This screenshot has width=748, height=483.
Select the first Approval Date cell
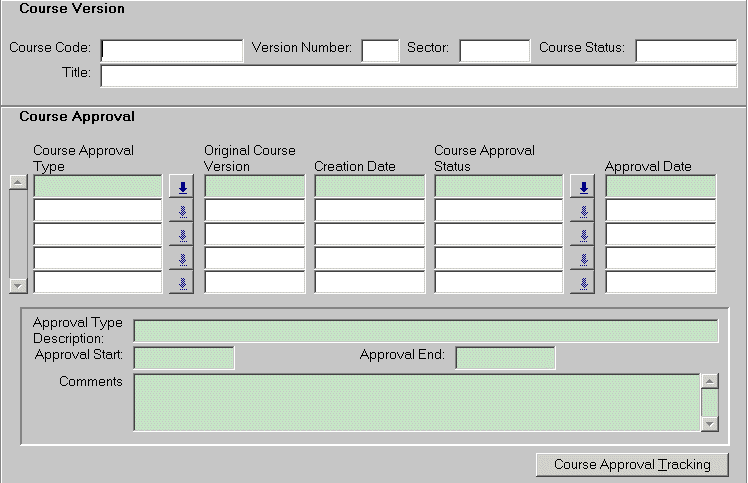pos(660,186)
